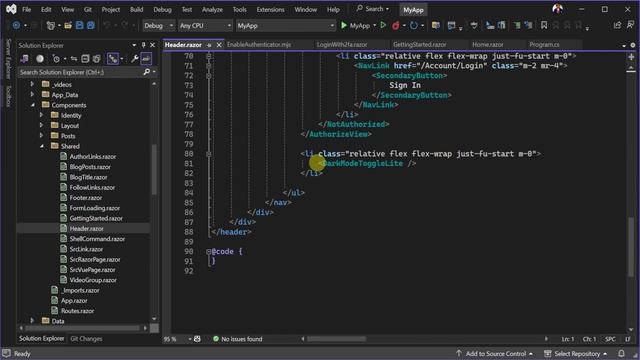Click Add to Source Control button
This screenshot has width=640, height=360.
(x=494, y=353)
